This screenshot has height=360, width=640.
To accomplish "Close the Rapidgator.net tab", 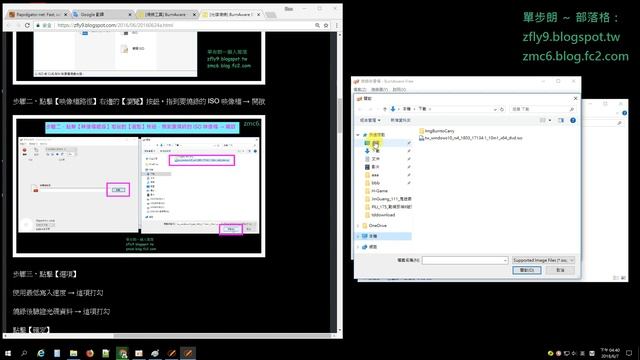I will (65, 14).
